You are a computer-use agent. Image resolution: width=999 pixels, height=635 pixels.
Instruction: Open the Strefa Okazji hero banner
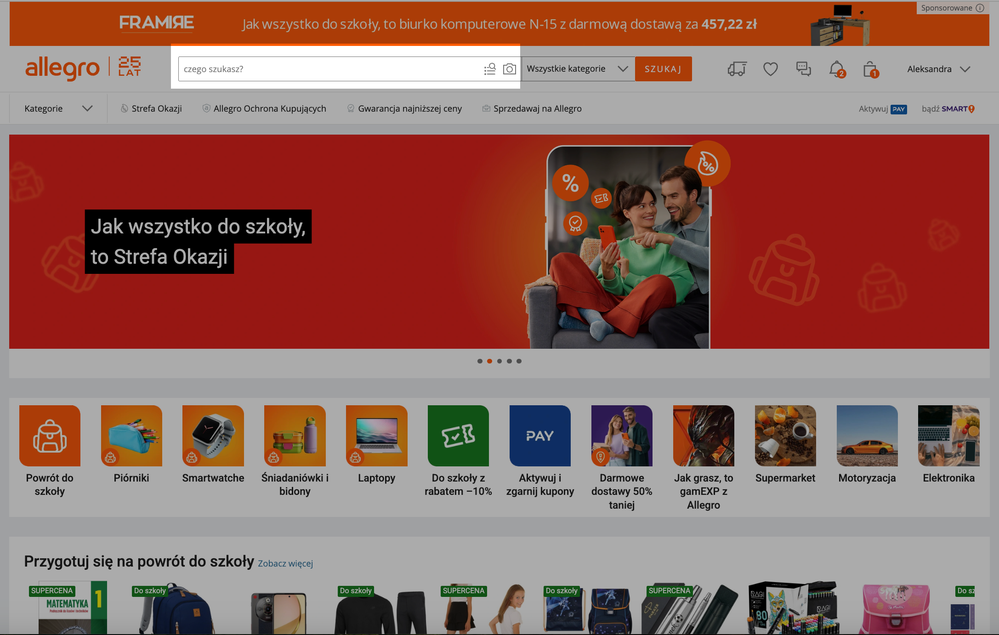click(499, 241)
